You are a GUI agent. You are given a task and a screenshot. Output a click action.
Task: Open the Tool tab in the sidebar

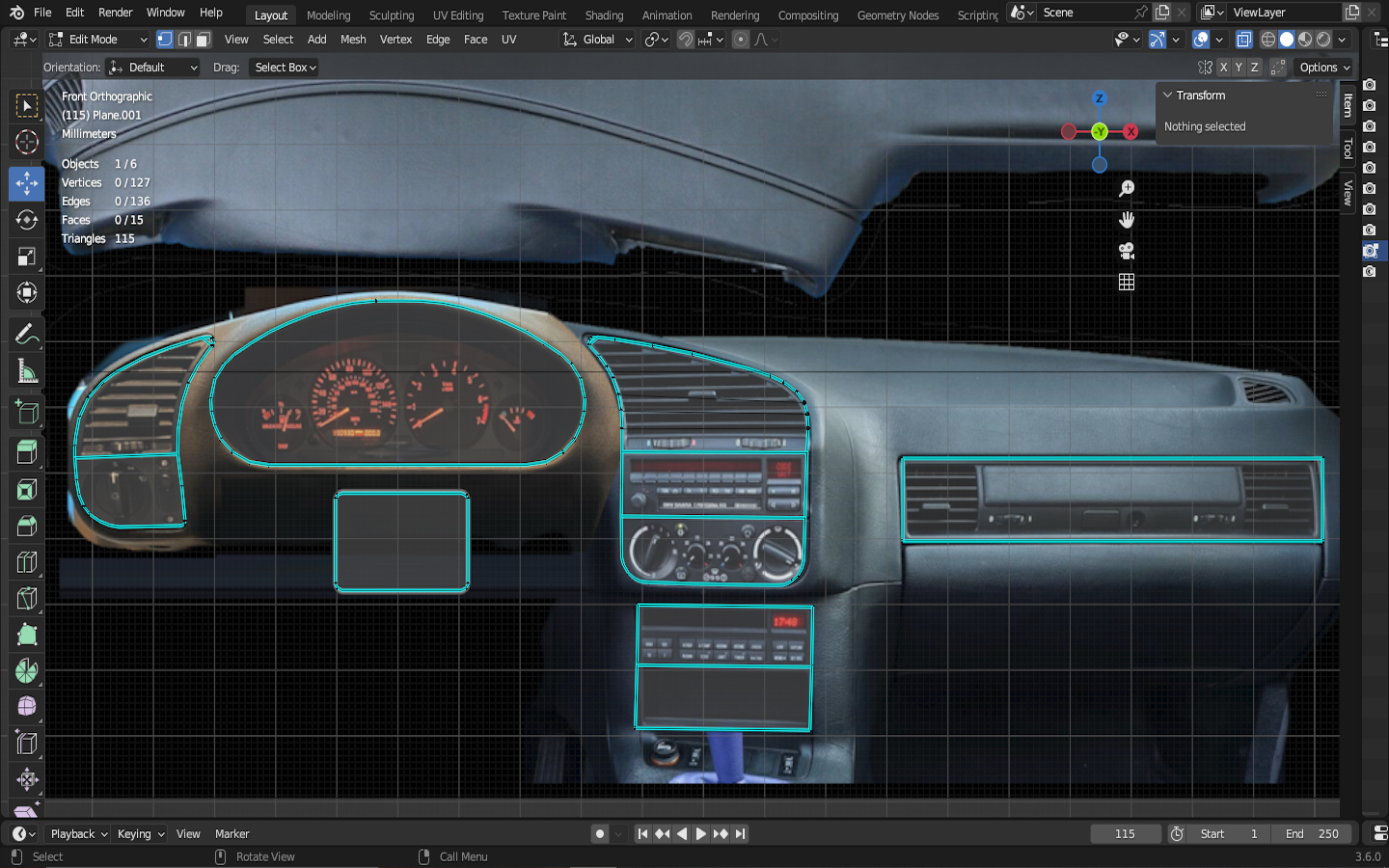point(1348,149)
